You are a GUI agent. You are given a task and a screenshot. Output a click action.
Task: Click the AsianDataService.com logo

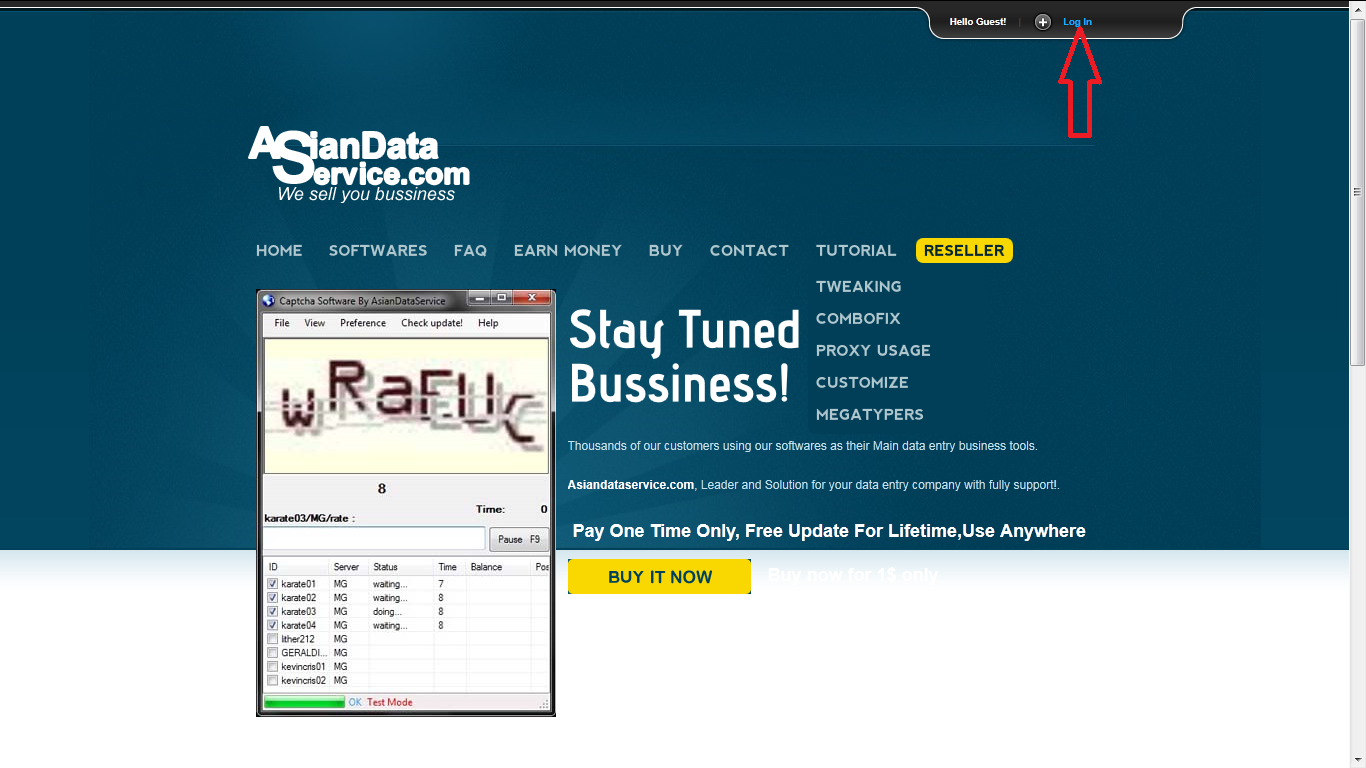point(359,164)
